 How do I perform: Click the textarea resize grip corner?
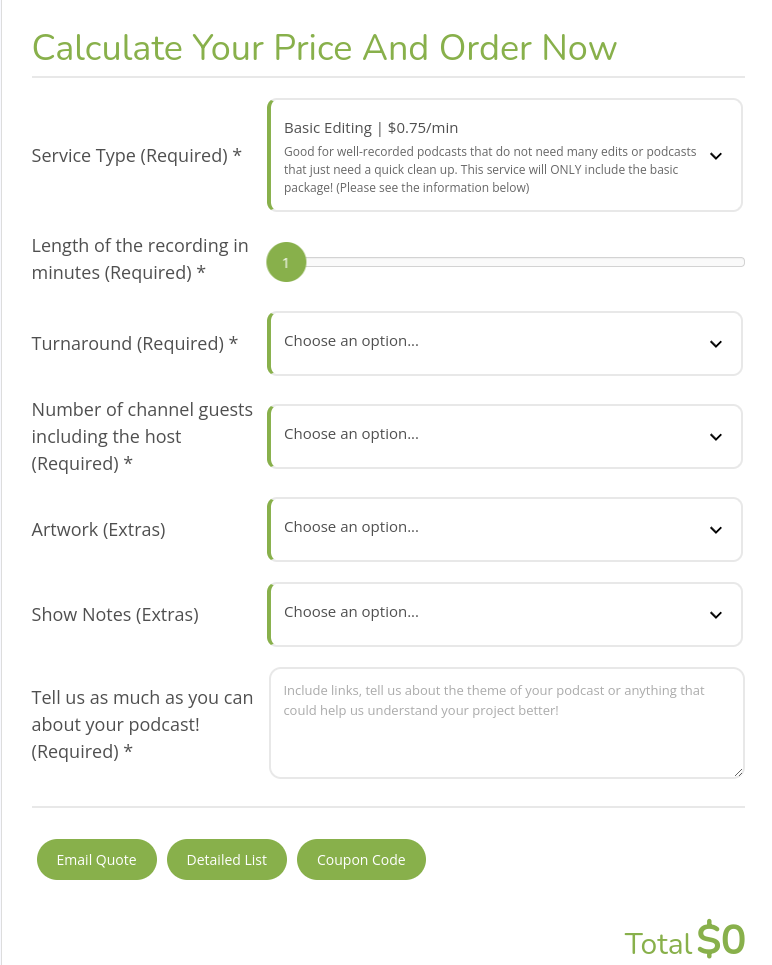(x=738, y=772)
